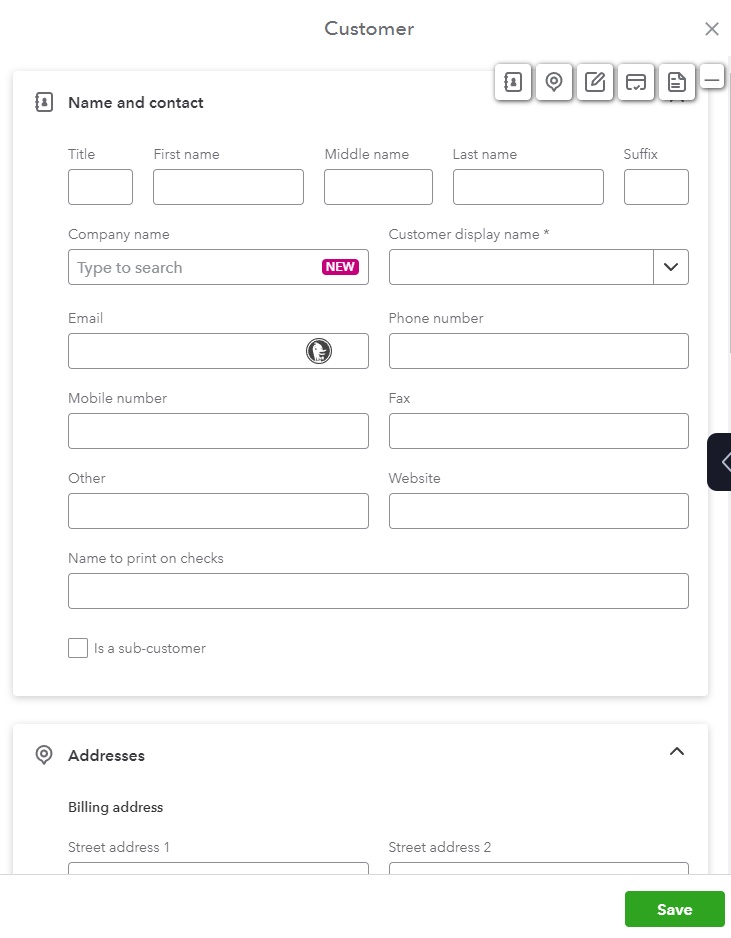Check the Is a sub-customer checkbox
The width and height of the screenshot is (731, 938).
click(78, 648)
